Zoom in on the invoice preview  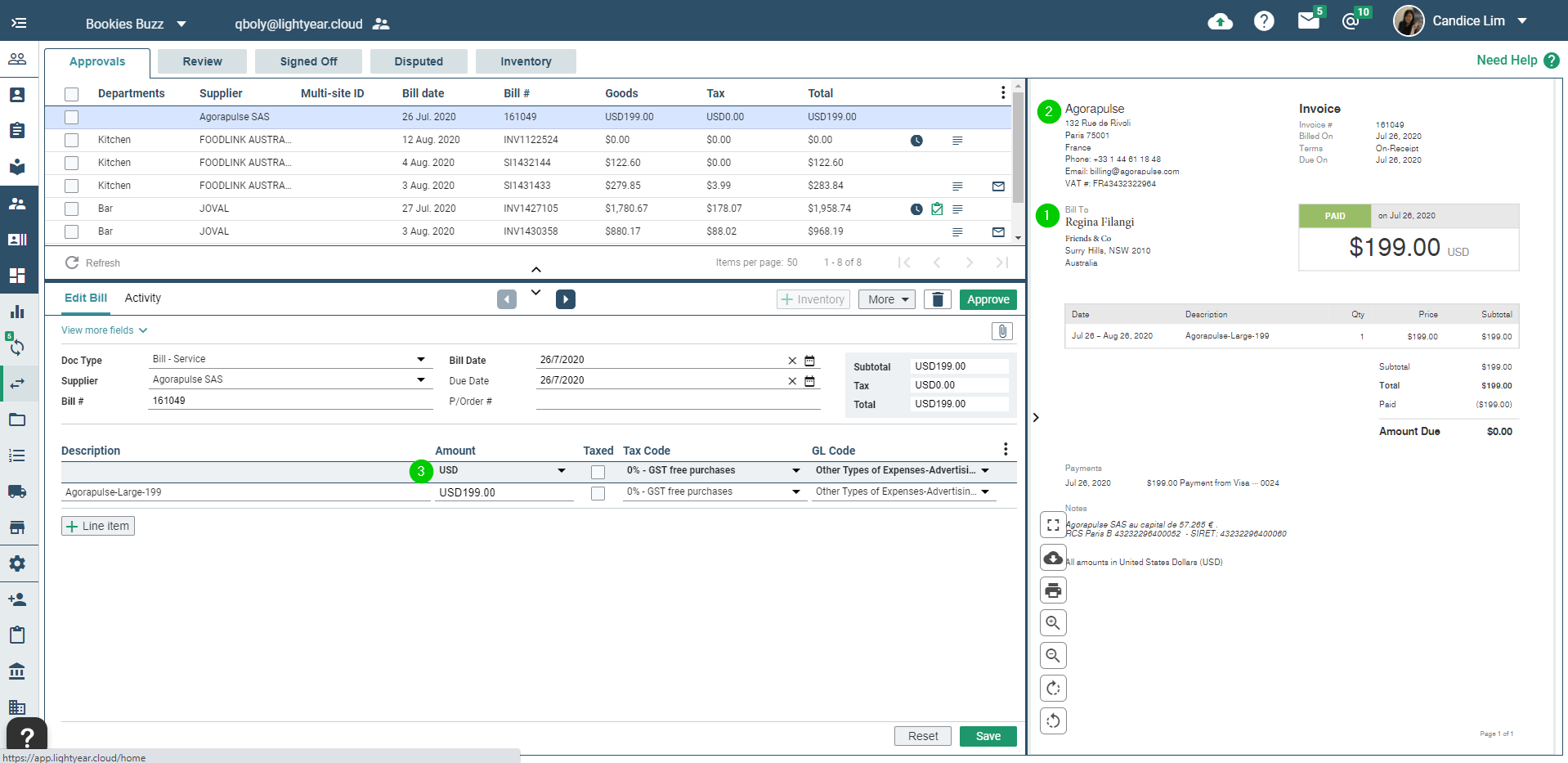pos(1053,623)
